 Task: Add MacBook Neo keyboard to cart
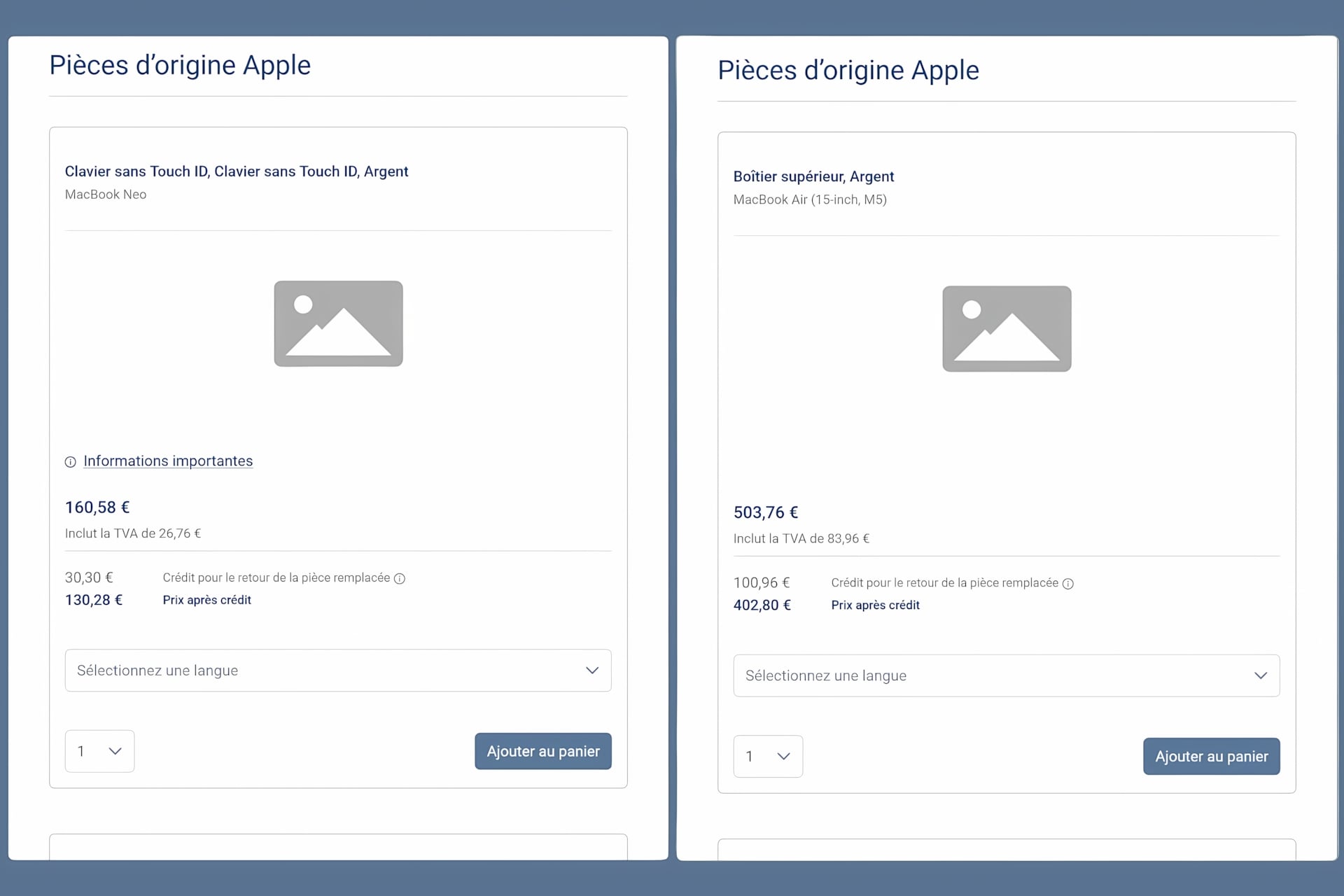coord(543,751)
